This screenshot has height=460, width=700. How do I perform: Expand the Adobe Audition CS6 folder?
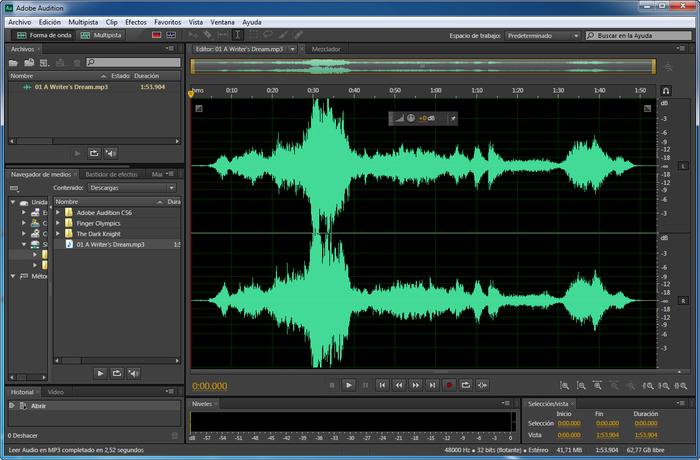(x=58, y=213)
